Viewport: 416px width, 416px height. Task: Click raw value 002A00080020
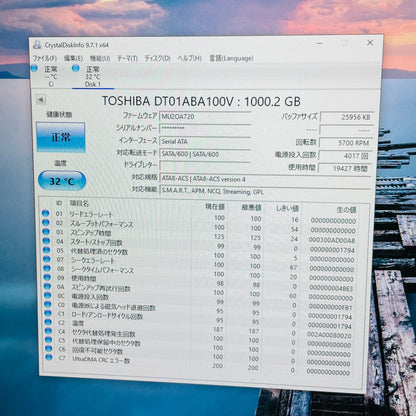(329, 335)
